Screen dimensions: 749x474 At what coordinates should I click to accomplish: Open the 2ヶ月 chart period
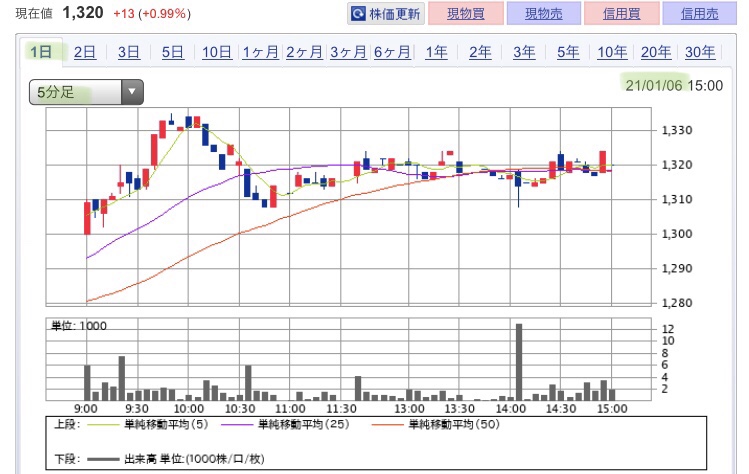pos(305,52)
